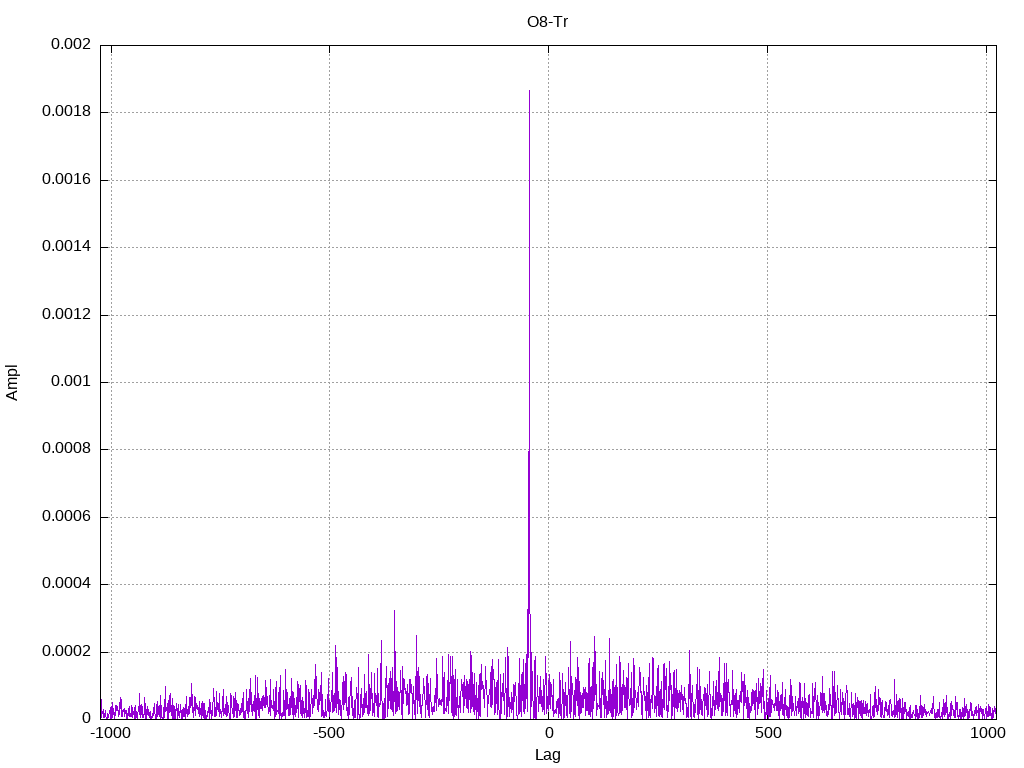Click the Ampl y-axis label

tap(12, 382)
